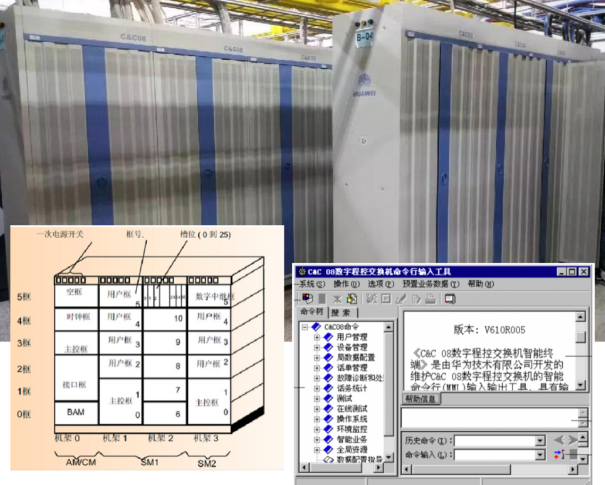Click the rightmost window-shaped toolbar icon
This screenshot has height=485, width=605.
[449, 298]
